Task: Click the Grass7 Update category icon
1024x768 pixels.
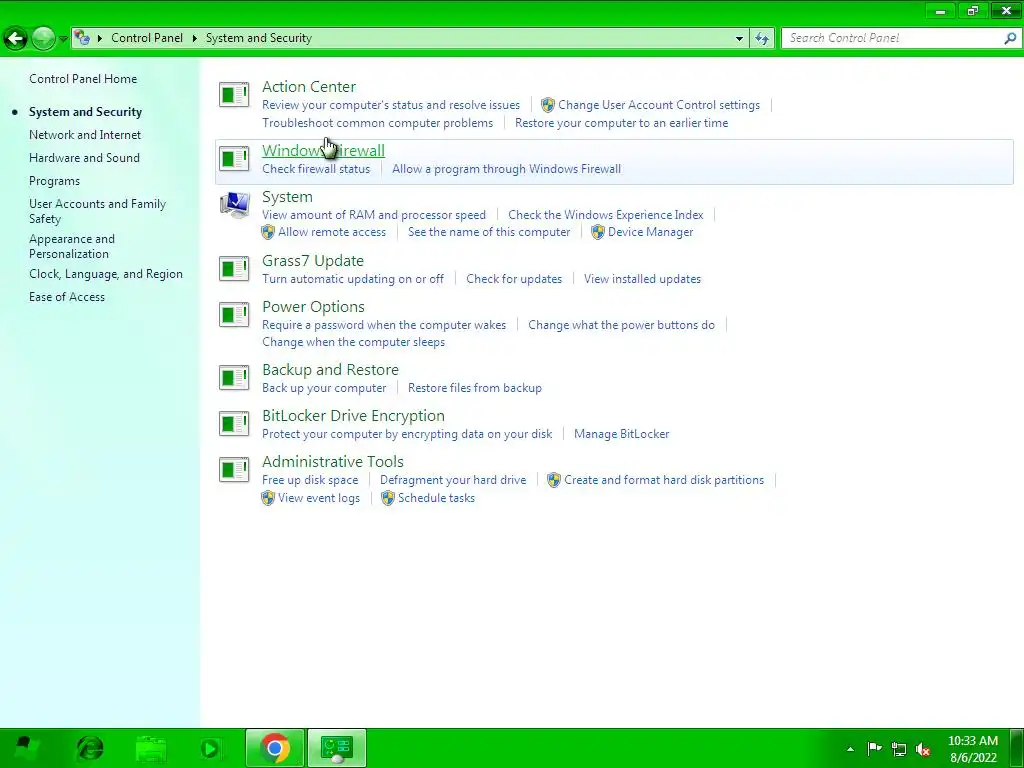Action: (x=234, y=268)
